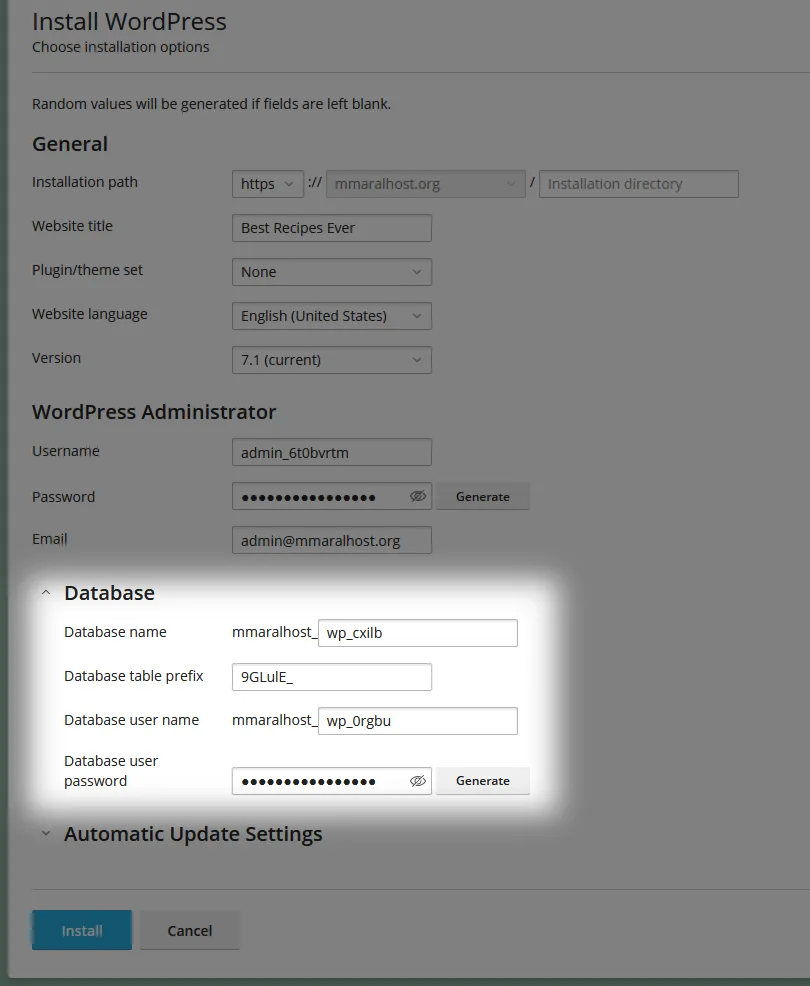Image resolution: width=810 pixels, height=986 pixels.
Task: Edit the Database name field
Action: tap(418, 633)
